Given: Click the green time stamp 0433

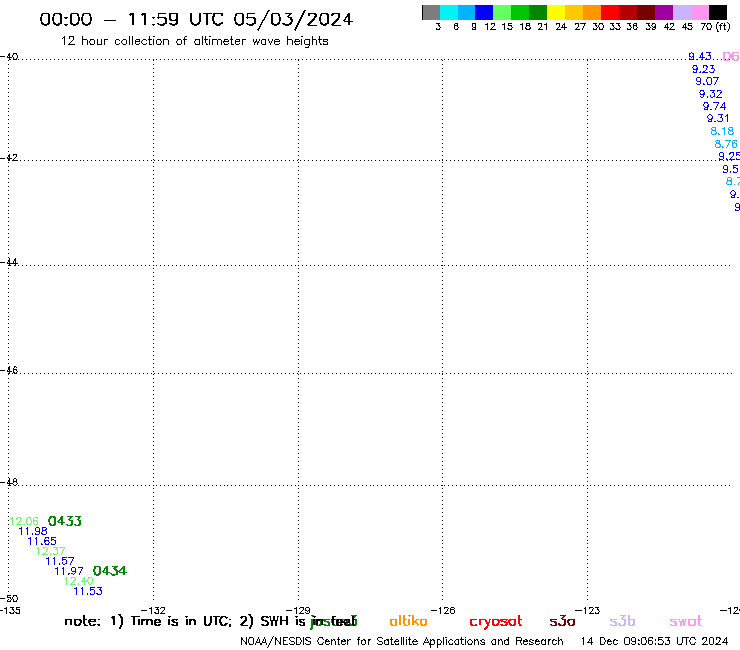Looking at the screenshot, I should click(x=65, y=521).
